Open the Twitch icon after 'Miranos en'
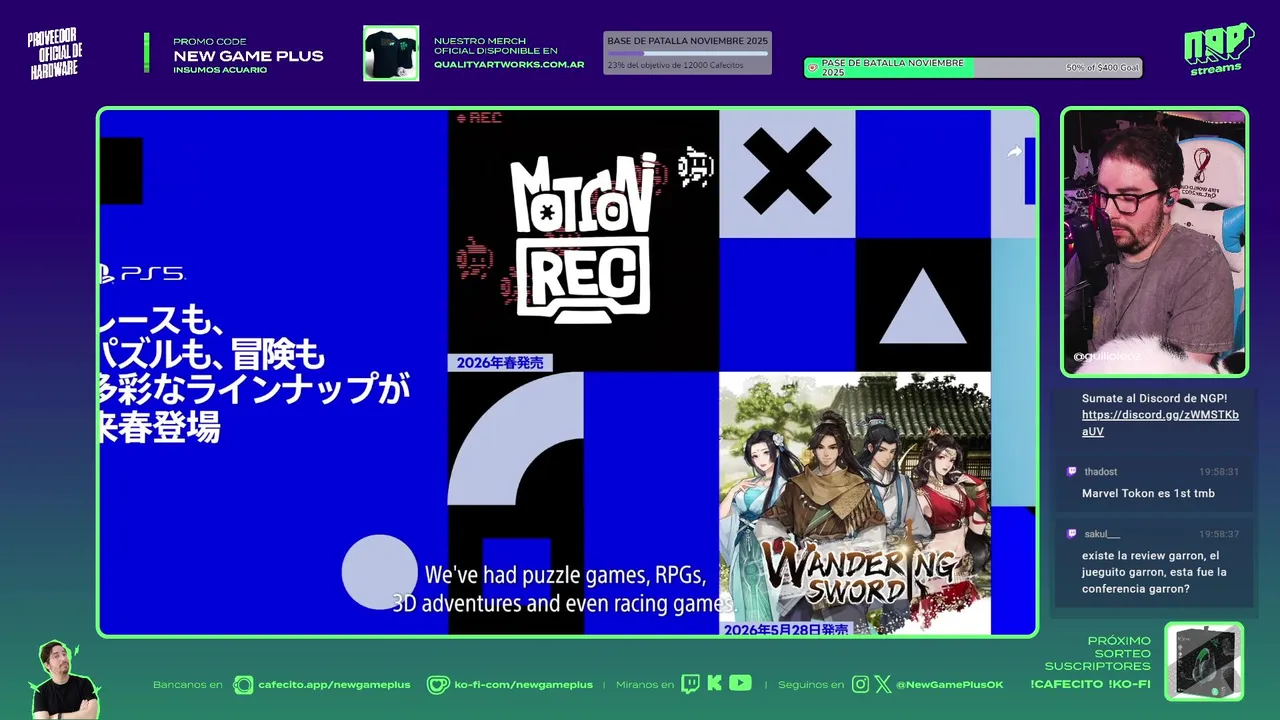The image size is (1280, 720). coord(690,684)
